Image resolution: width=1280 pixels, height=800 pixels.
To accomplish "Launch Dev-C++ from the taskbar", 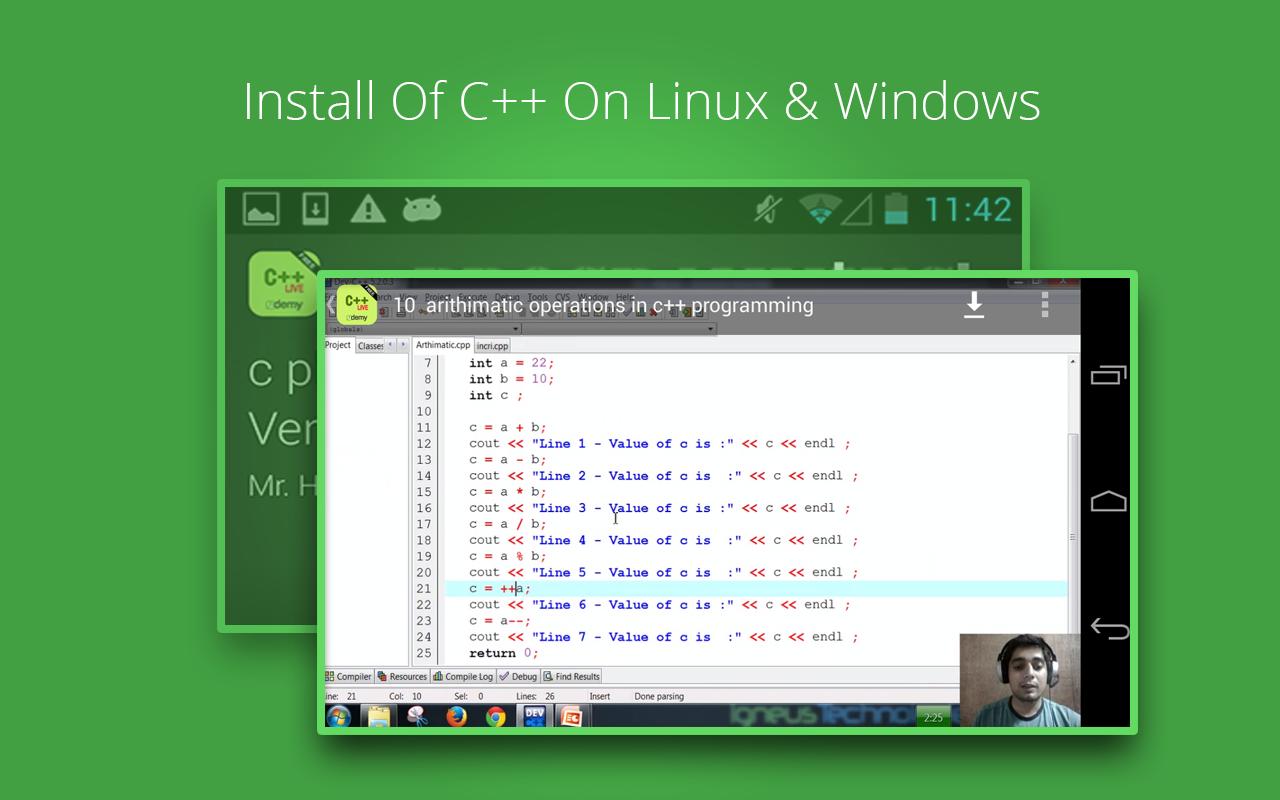I will click(x=533, y=718).
